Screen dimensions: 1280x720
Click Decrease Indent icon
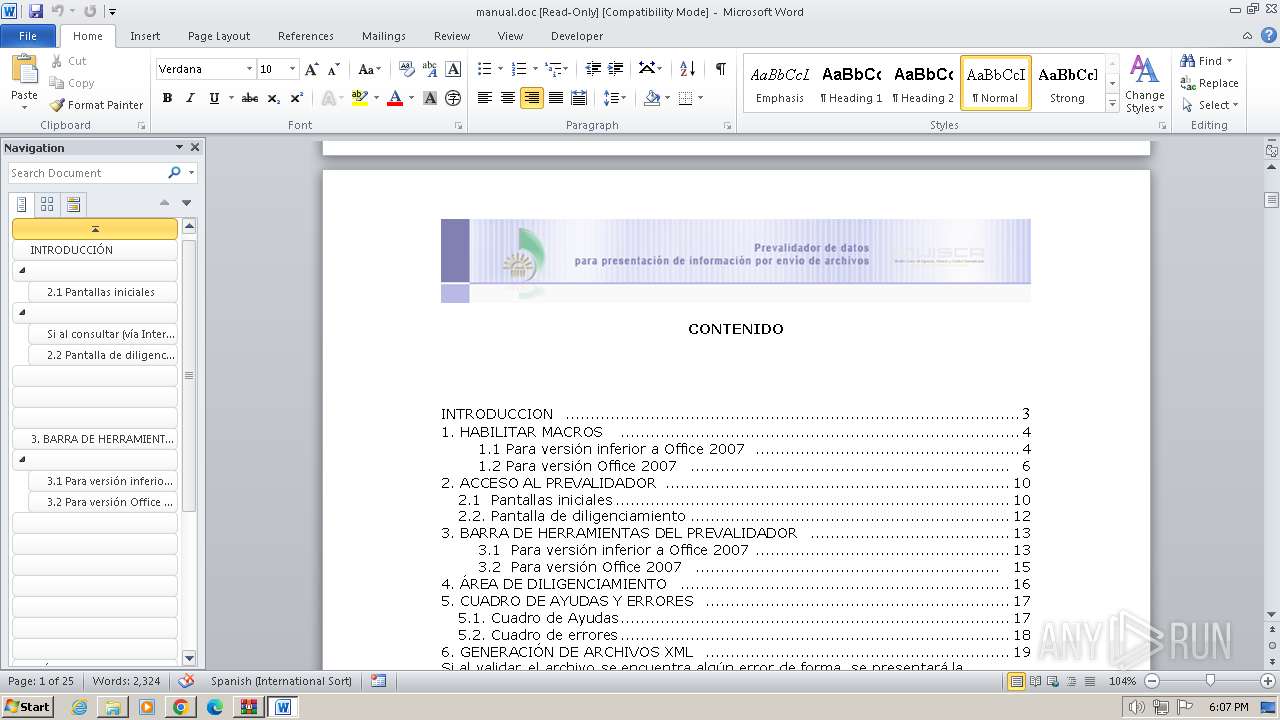pos(593,69)
